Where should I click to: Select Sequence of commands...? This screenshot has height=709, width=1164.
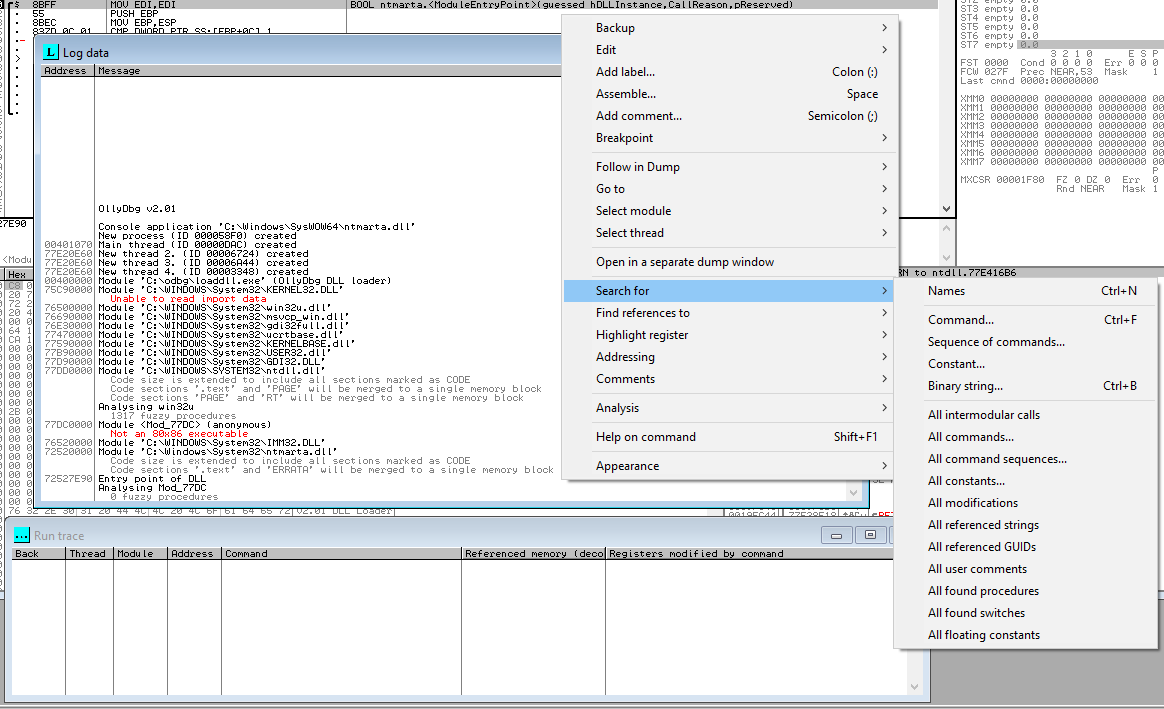(x=1026, y=342)
